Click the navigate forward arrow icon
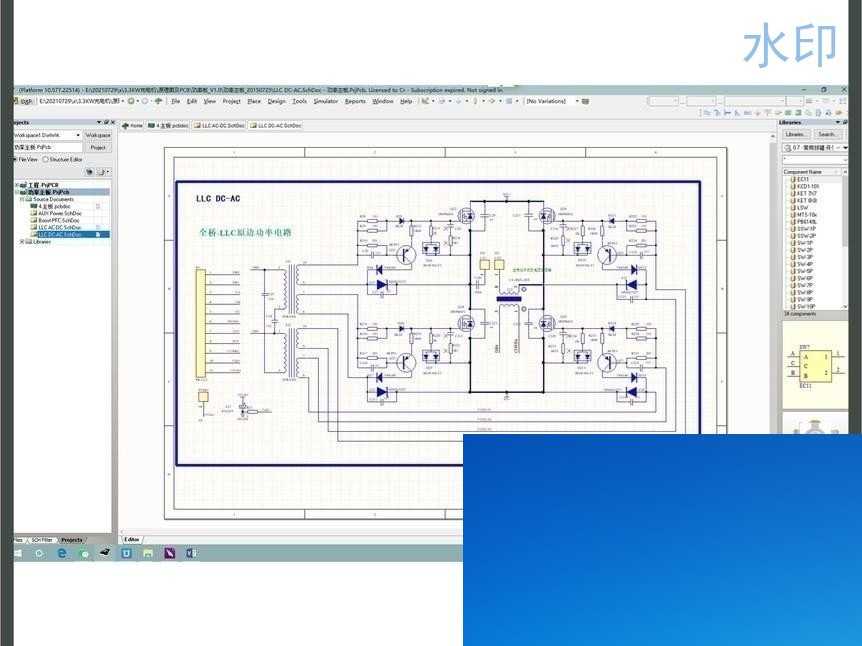 pos(145,101)
